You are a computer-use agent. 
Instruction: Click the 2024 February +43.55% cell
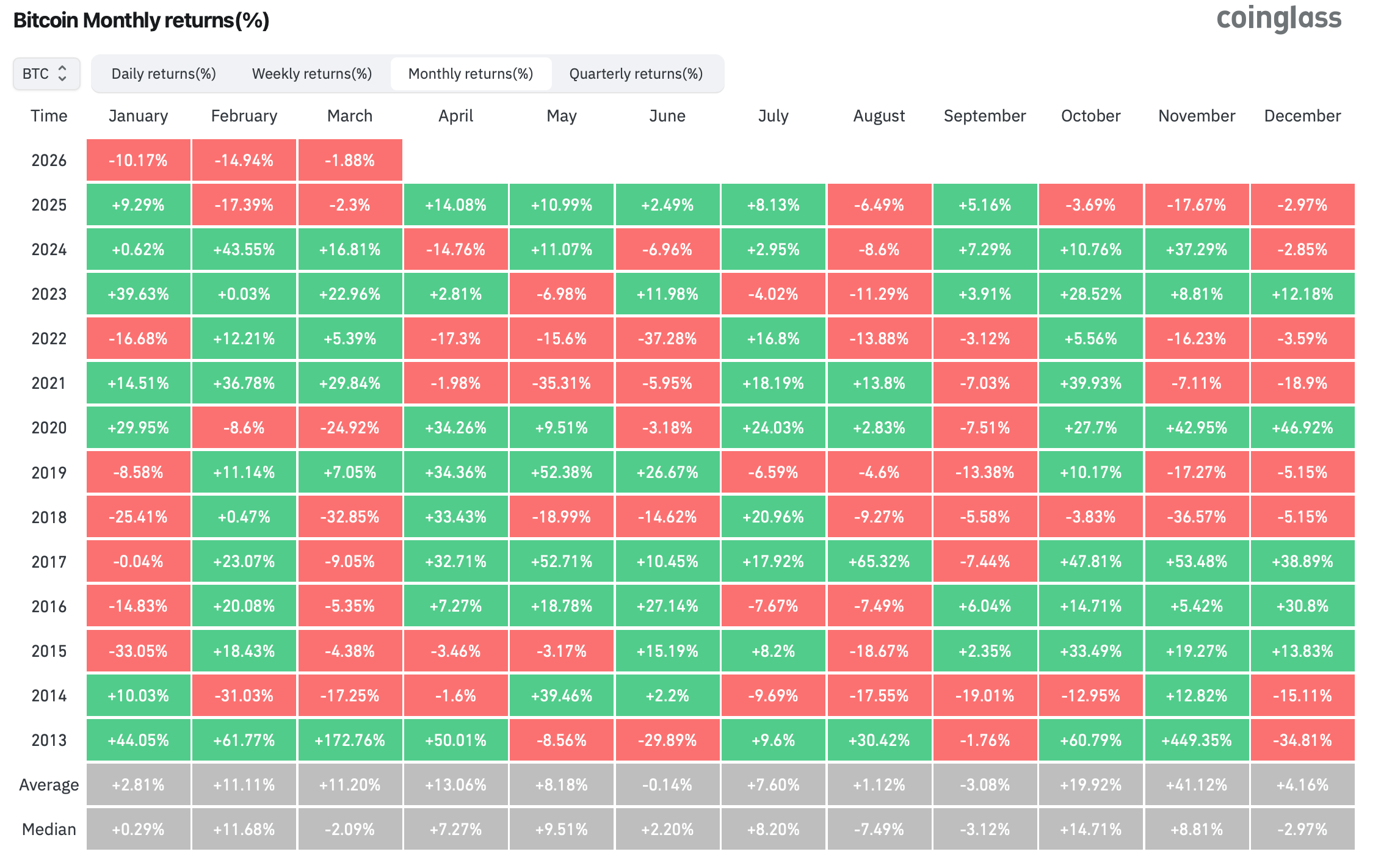coord(244,250)
